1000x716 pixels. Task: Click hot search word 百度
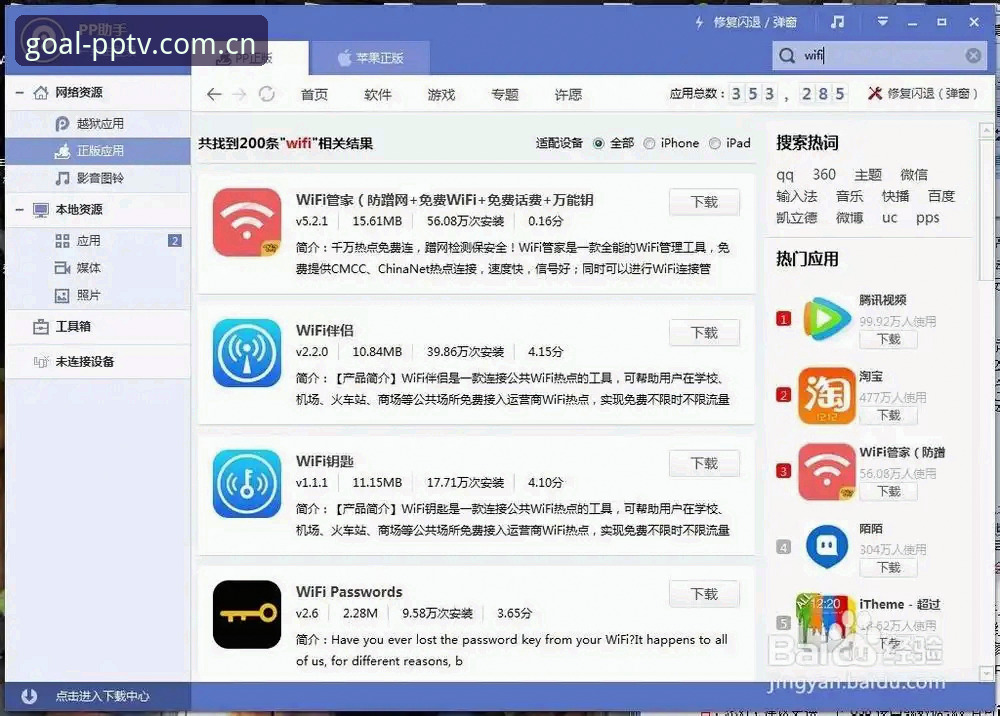point(941,196)
